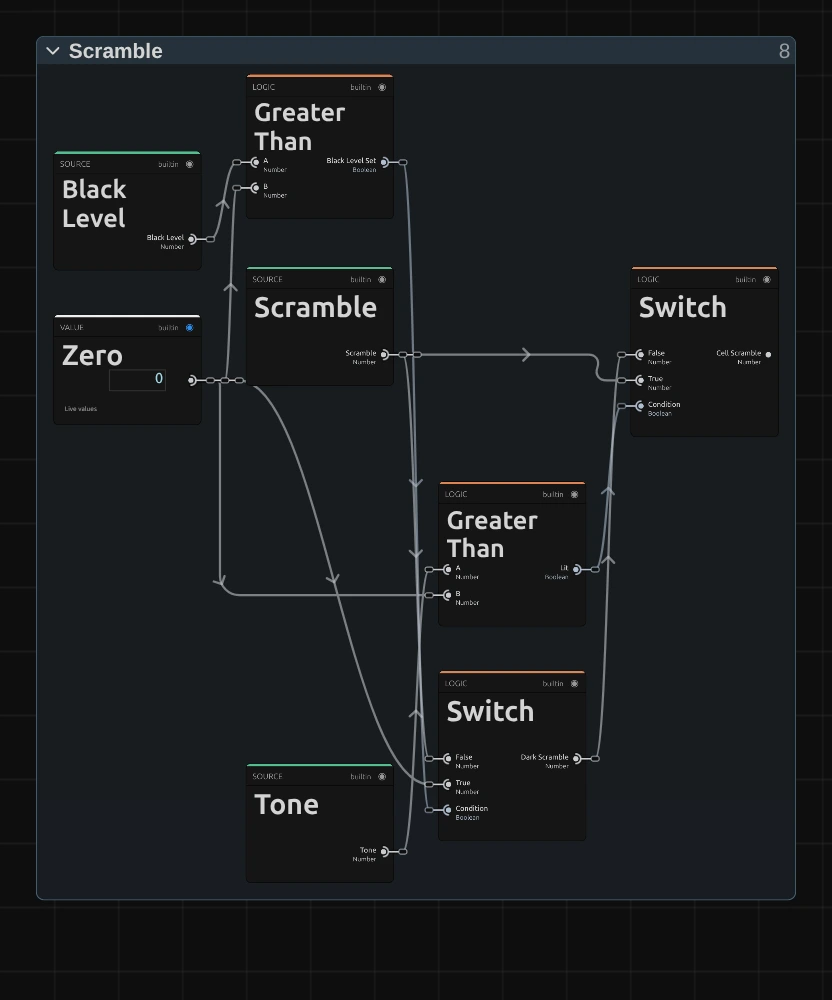Click the builtin label on Tone node

(x=361, y=777)
